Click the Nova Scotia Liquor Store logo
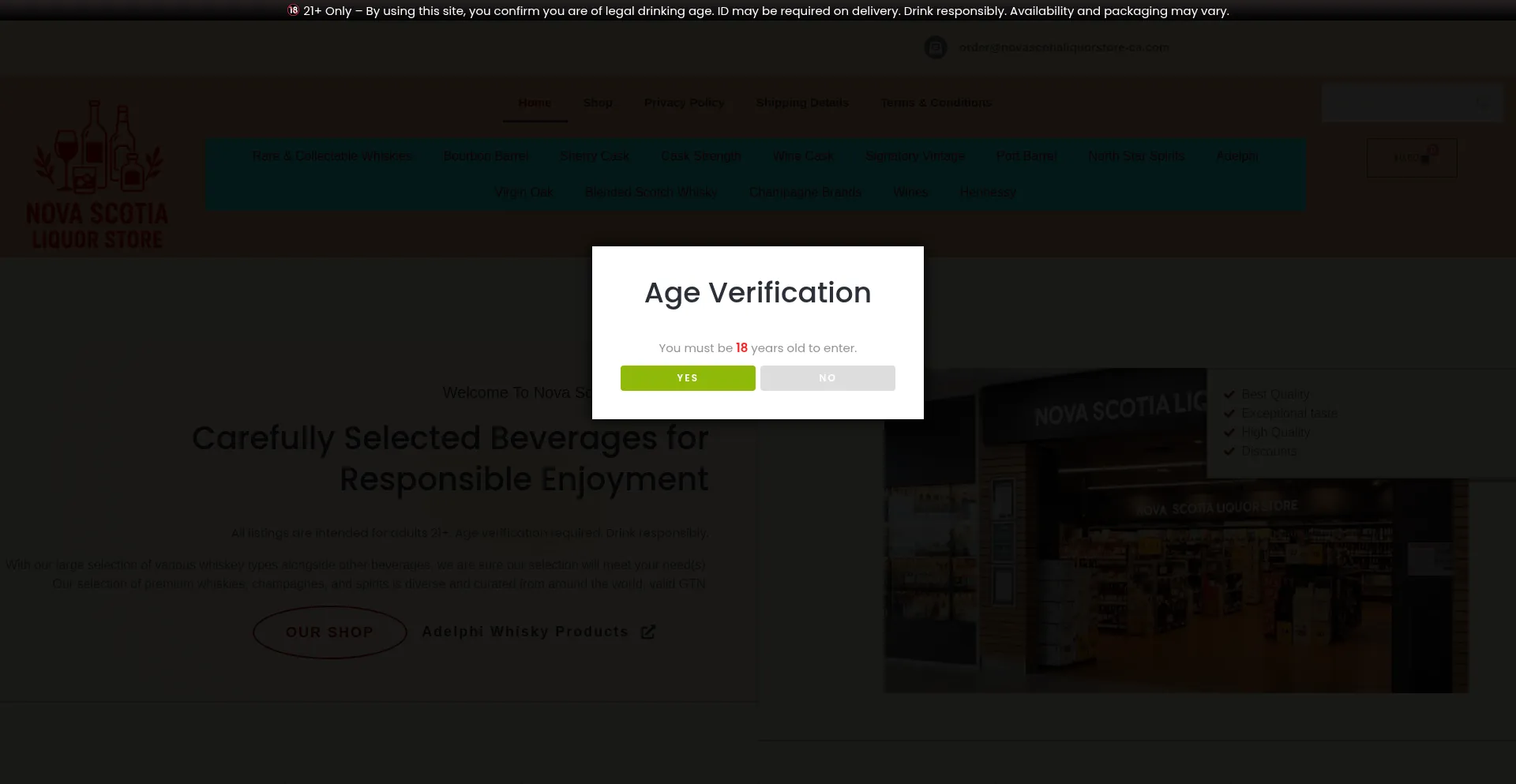The image size is (1516, 784). click(97, 174)
